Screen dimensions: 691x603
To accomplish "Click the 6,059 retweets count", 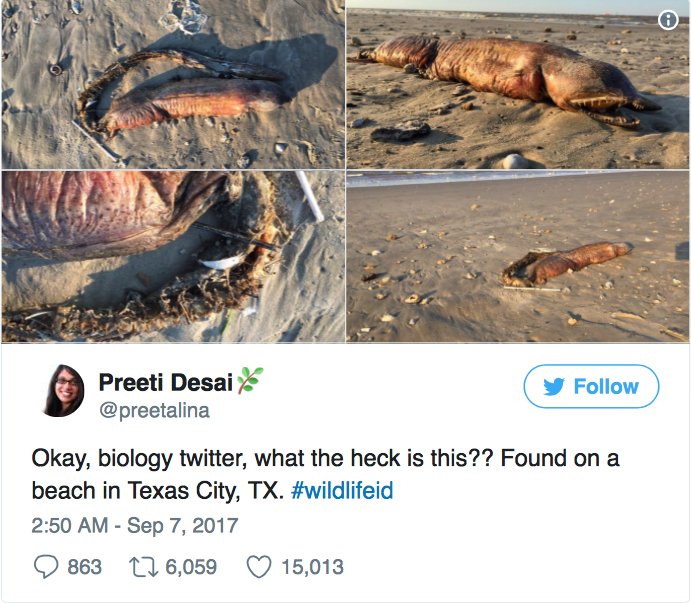I will pos(191,567).
